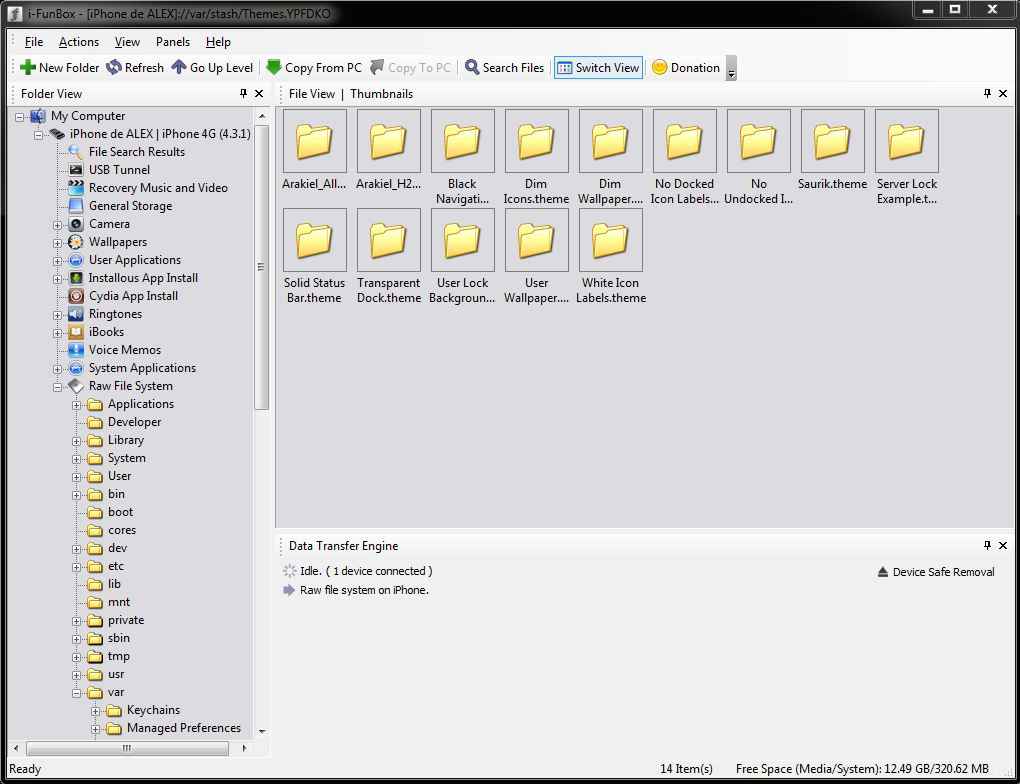The image size is (1020, 784).
Task: Expand the Camera tree node
Action: pos(57,225)
